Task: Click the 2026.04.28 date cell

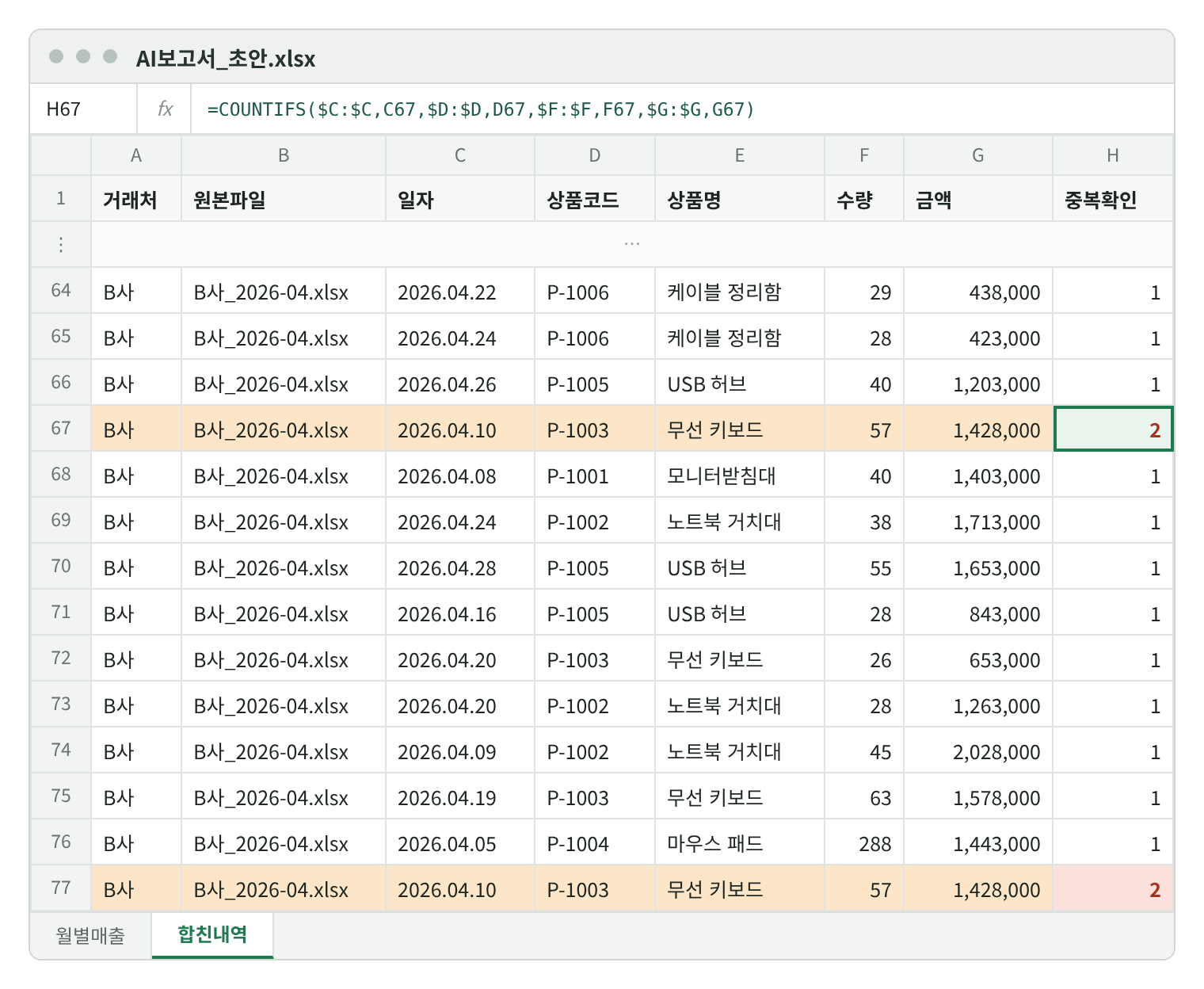Action: 460,567
